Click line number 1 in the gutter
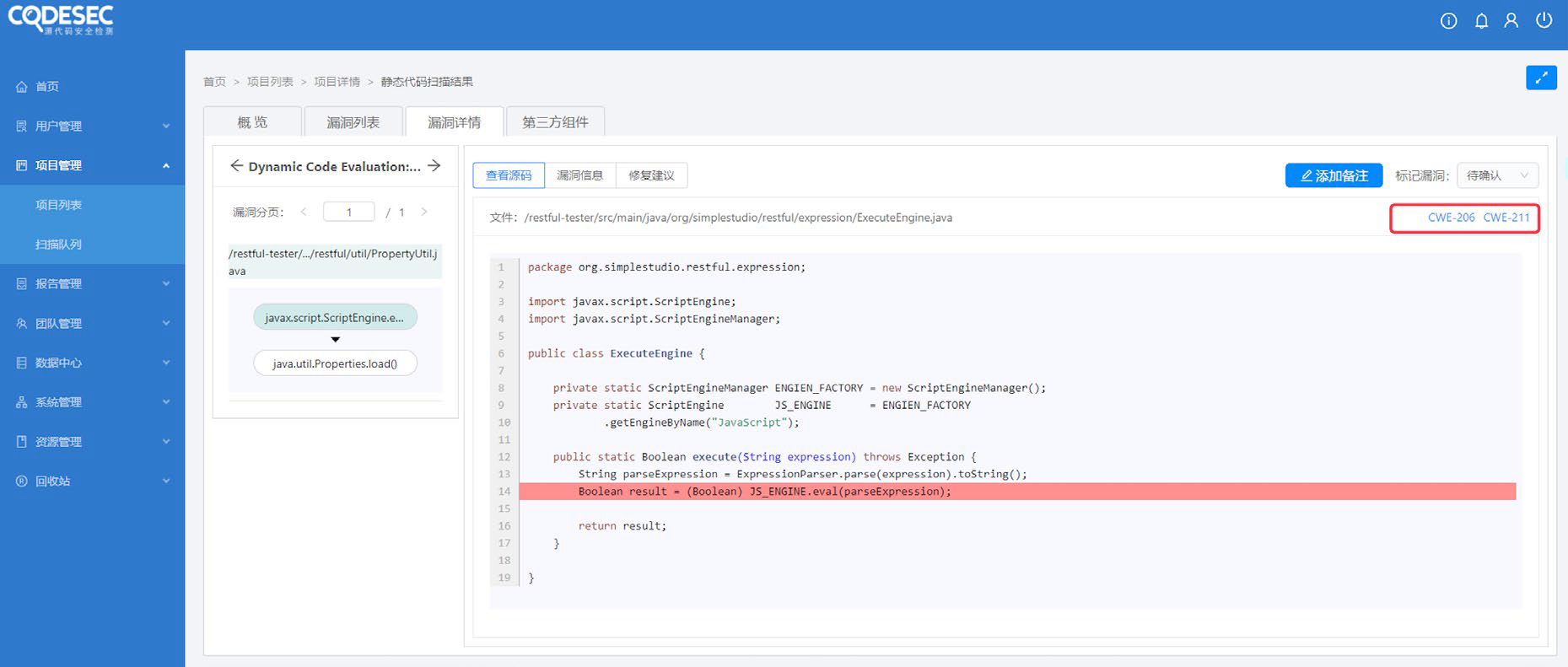1568x667 pixels. click(501, 267)
